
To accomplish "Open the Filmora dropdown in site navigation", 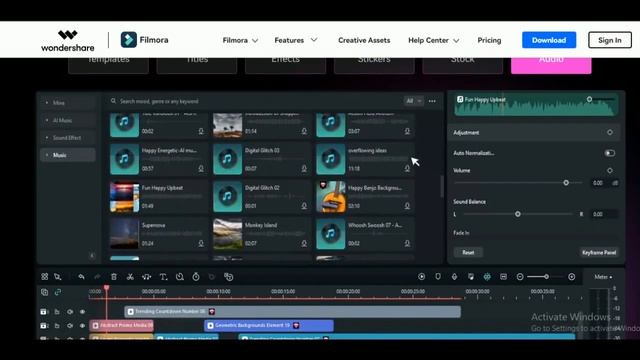I will [x=240, y=40].
